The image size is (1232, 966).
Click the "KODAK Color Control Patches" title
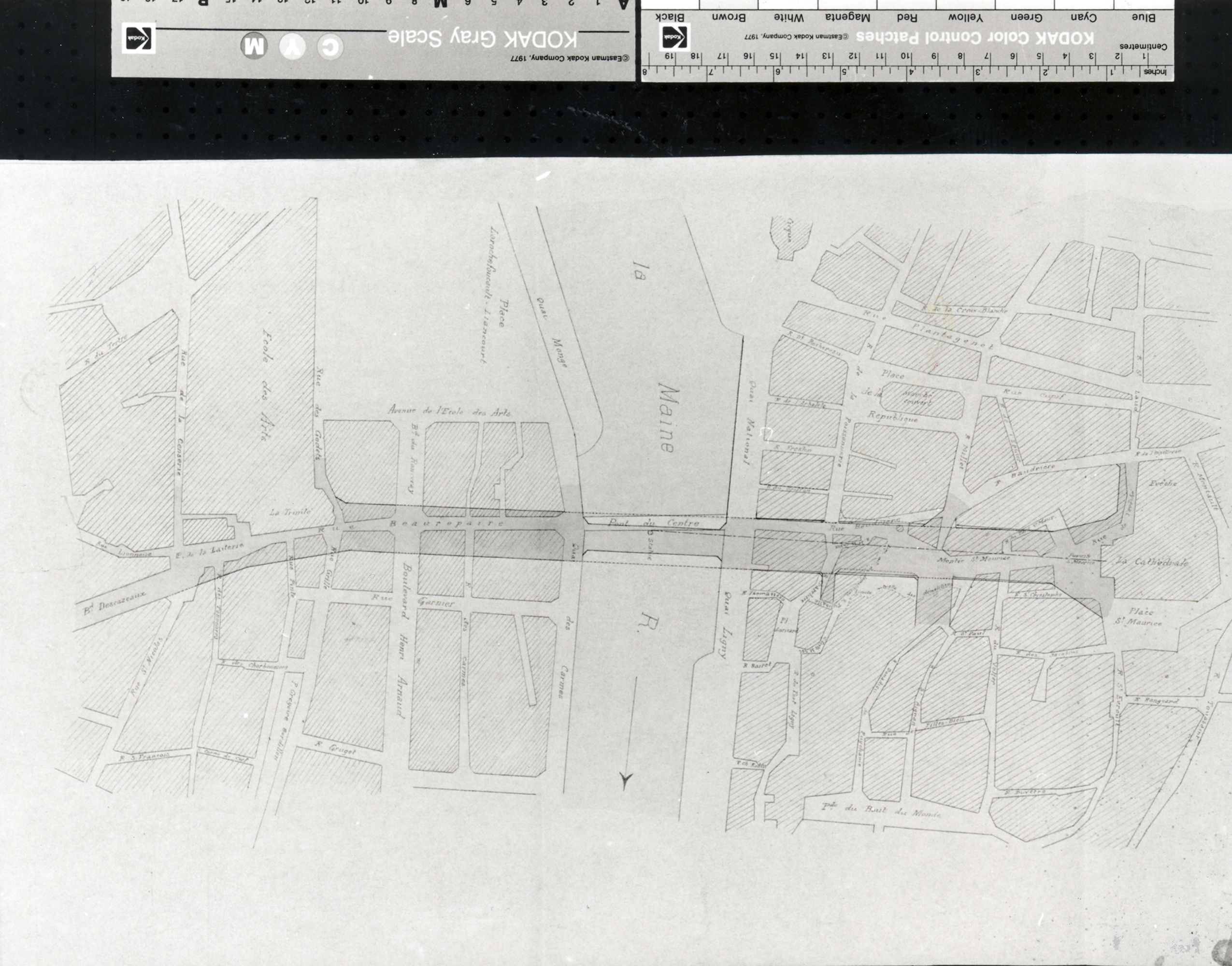(974, 37)
